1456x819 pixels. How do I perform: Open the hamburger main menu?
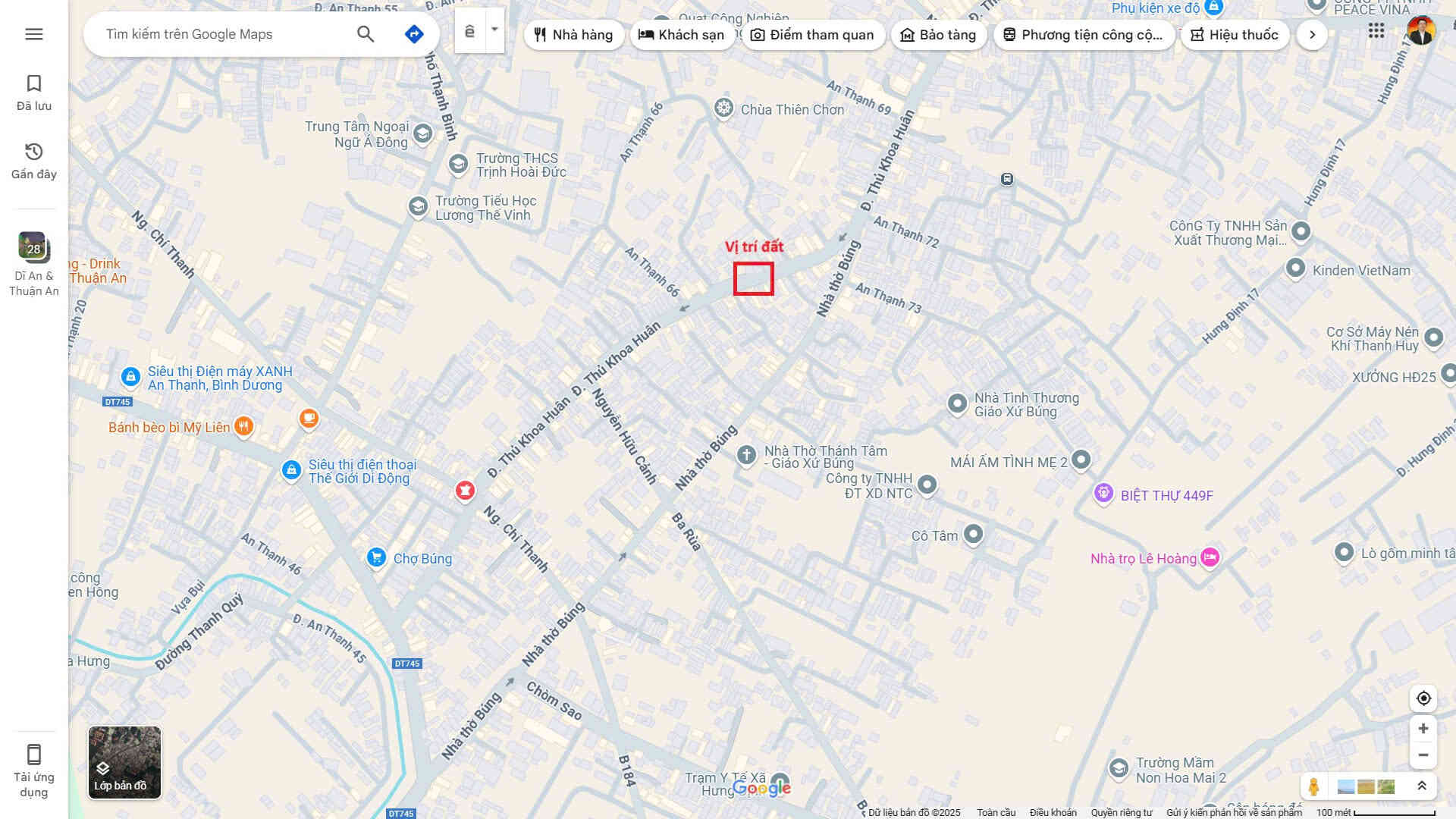[x=33, y=34]
